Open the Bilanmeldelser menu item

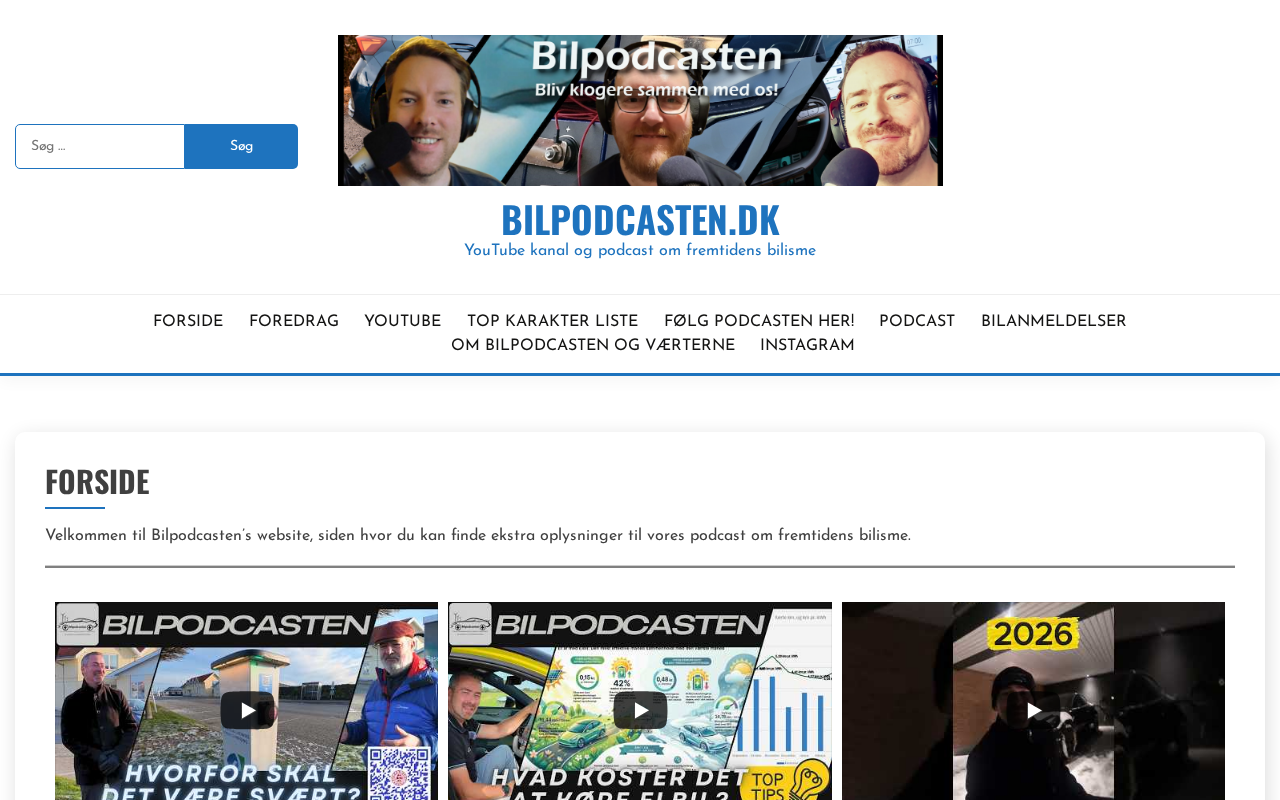[x=1054, y=322]
